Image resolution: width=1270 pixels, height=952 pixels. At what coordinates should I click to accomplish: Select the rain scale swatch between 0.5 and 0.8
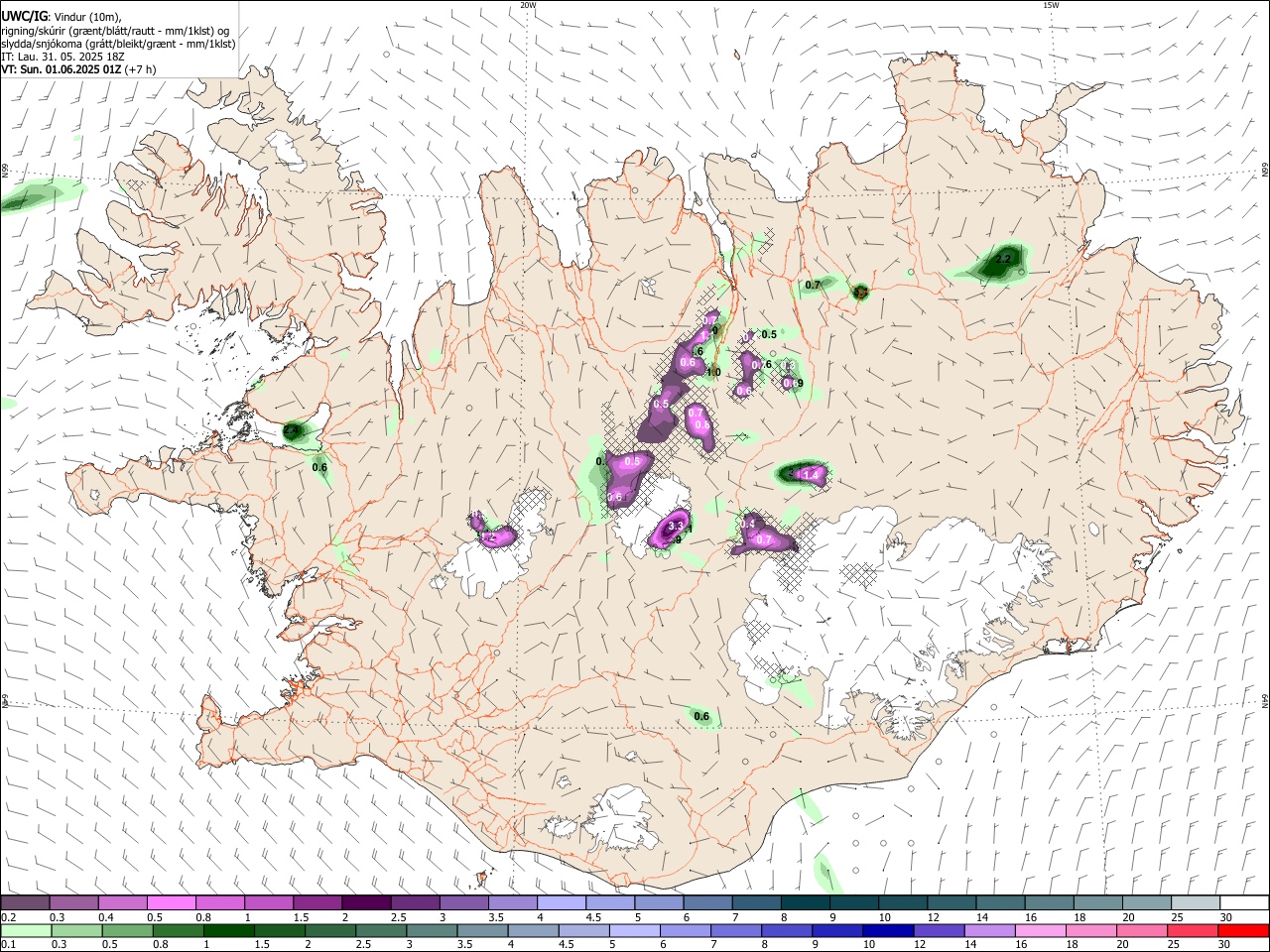pyautogui.click(x=127, y=930)
